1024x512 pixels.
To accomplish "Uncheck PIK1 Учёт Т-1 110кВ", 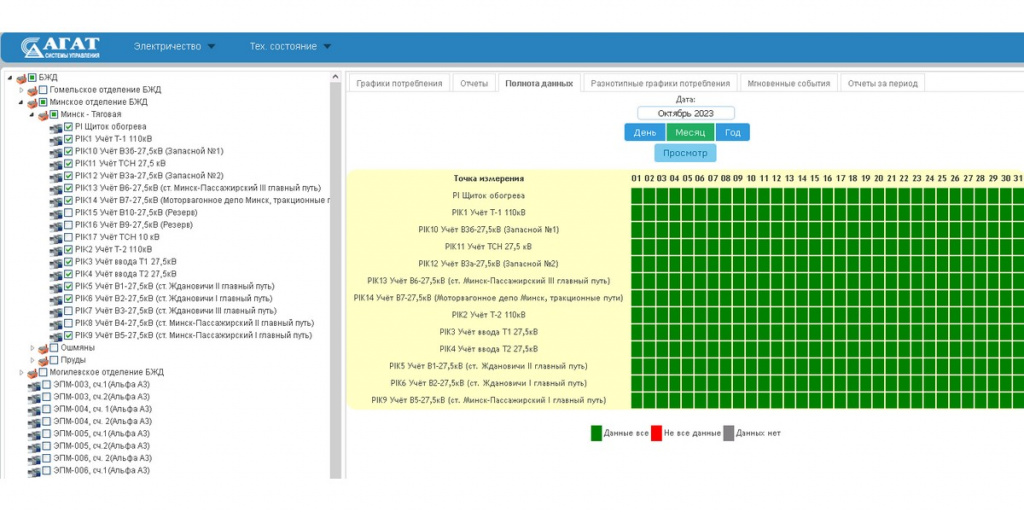I will [69, 139].
